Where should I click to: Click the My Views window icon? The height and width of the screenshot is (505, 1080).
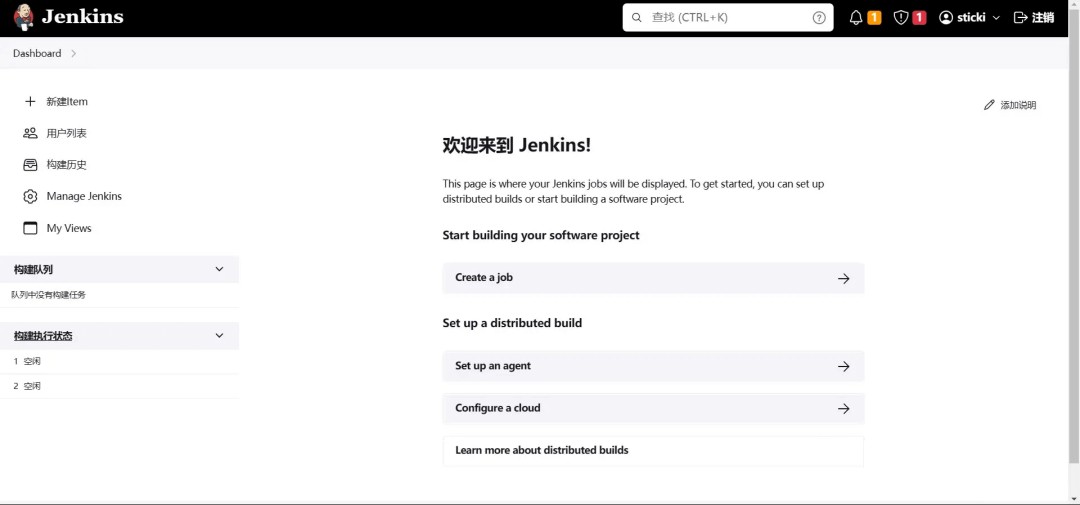(x=30, y=228)
